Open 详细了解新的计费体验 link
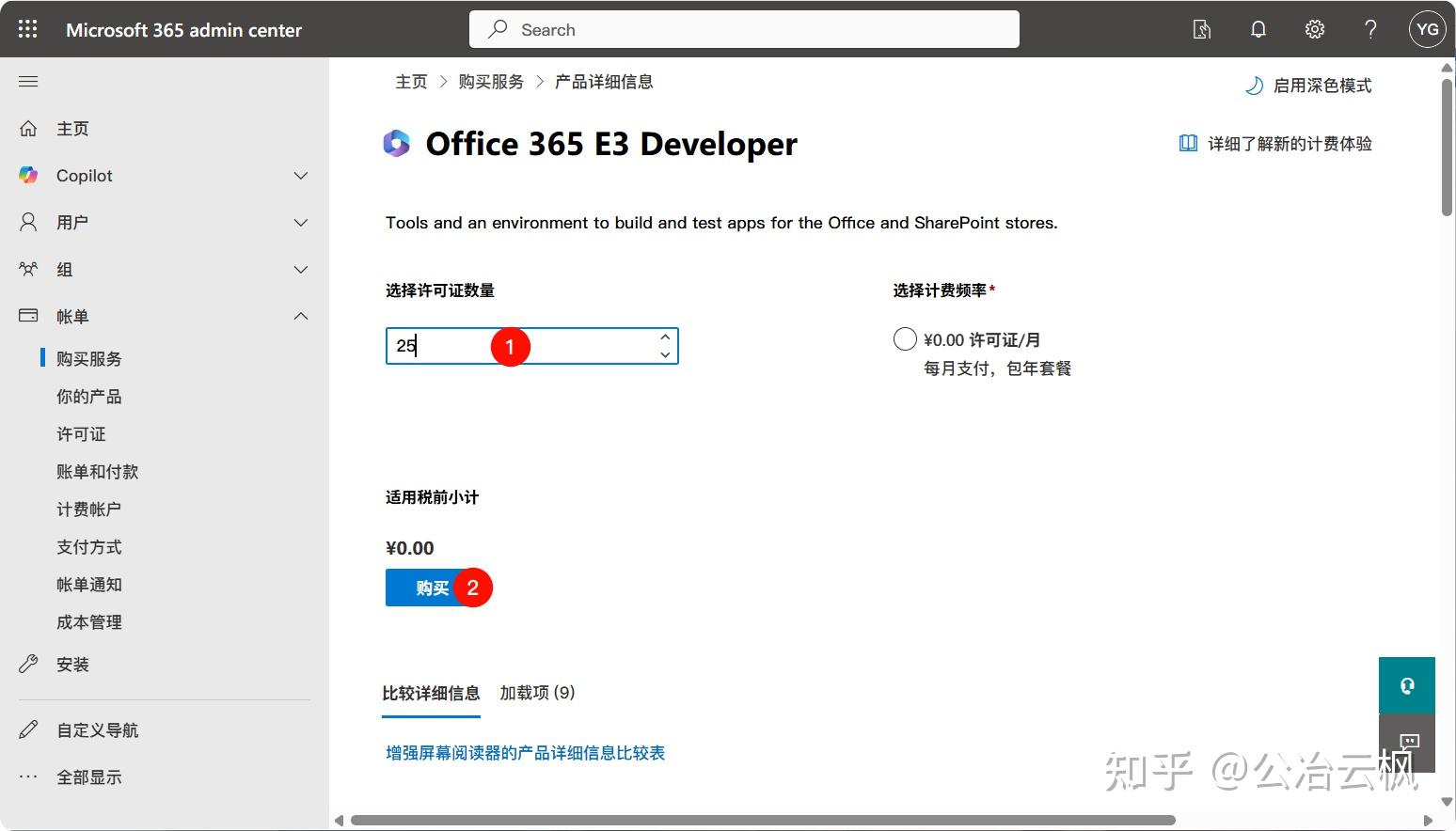Viewport: 1456px width, 831px height. coord(1289,143)
